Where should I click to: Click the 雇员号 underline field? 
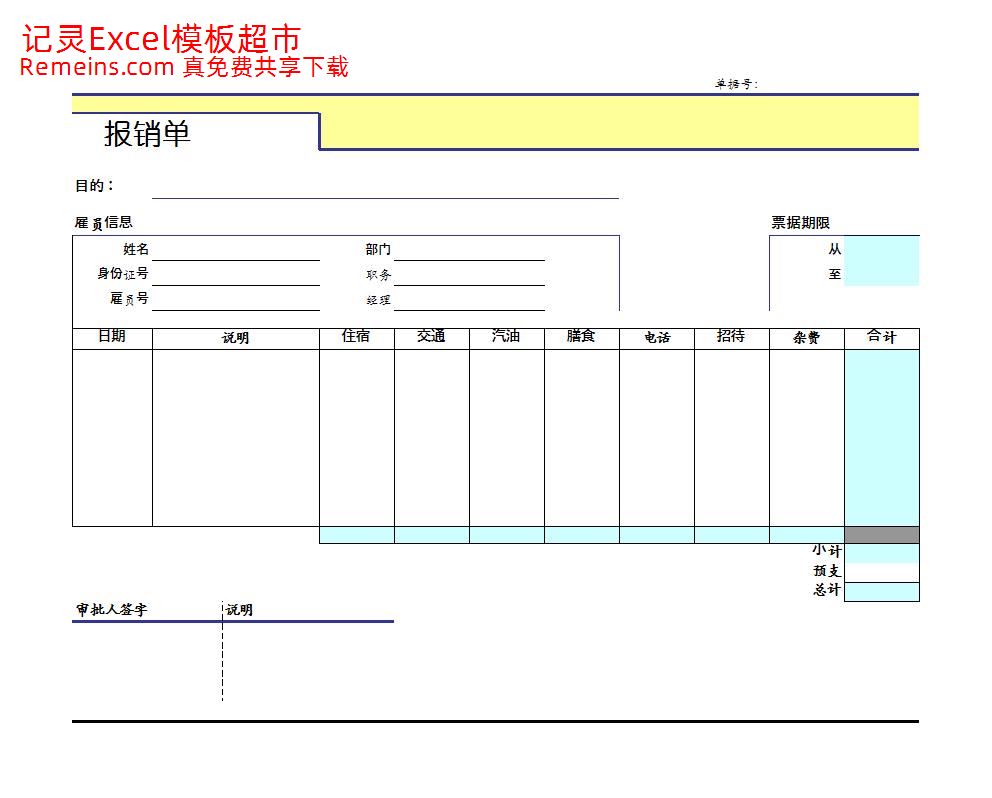[x=236, y=299]
